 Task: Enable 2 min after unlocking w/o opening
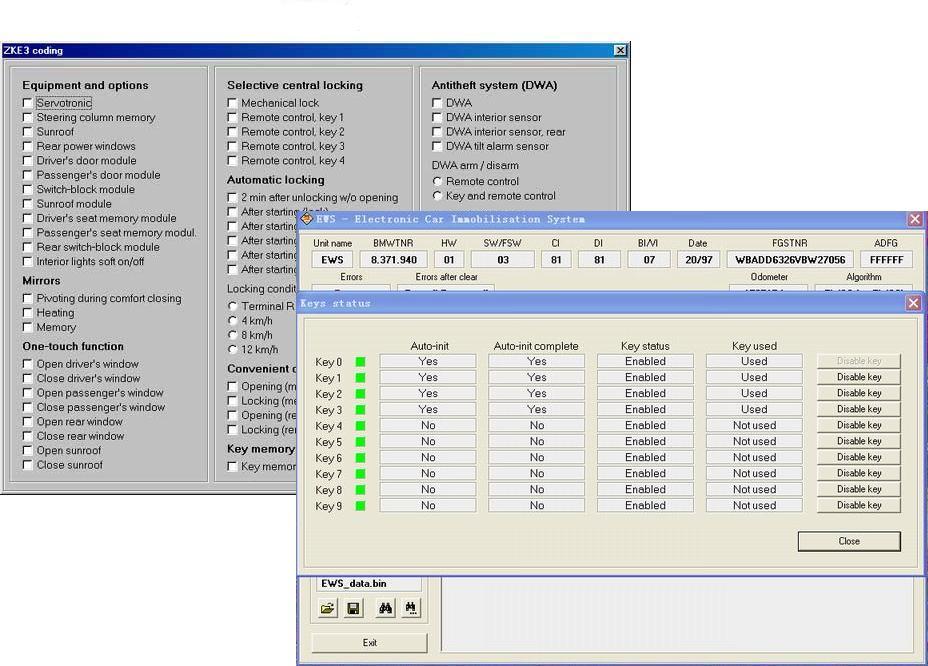point(232,197)
